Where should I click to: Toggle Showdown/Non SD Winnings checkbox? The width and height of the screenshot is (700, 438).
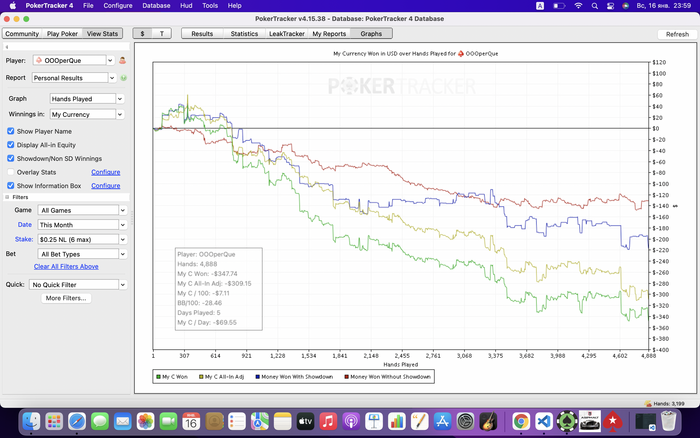[x=11, y=159]
